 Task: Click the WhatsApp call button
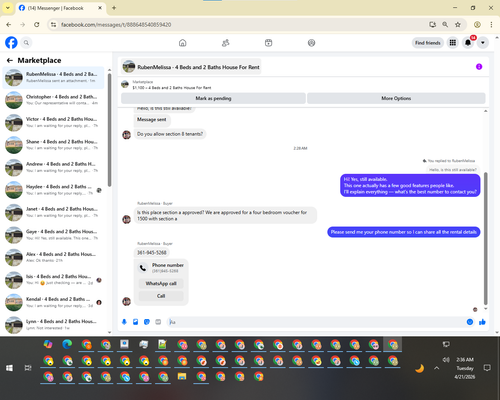161,283
